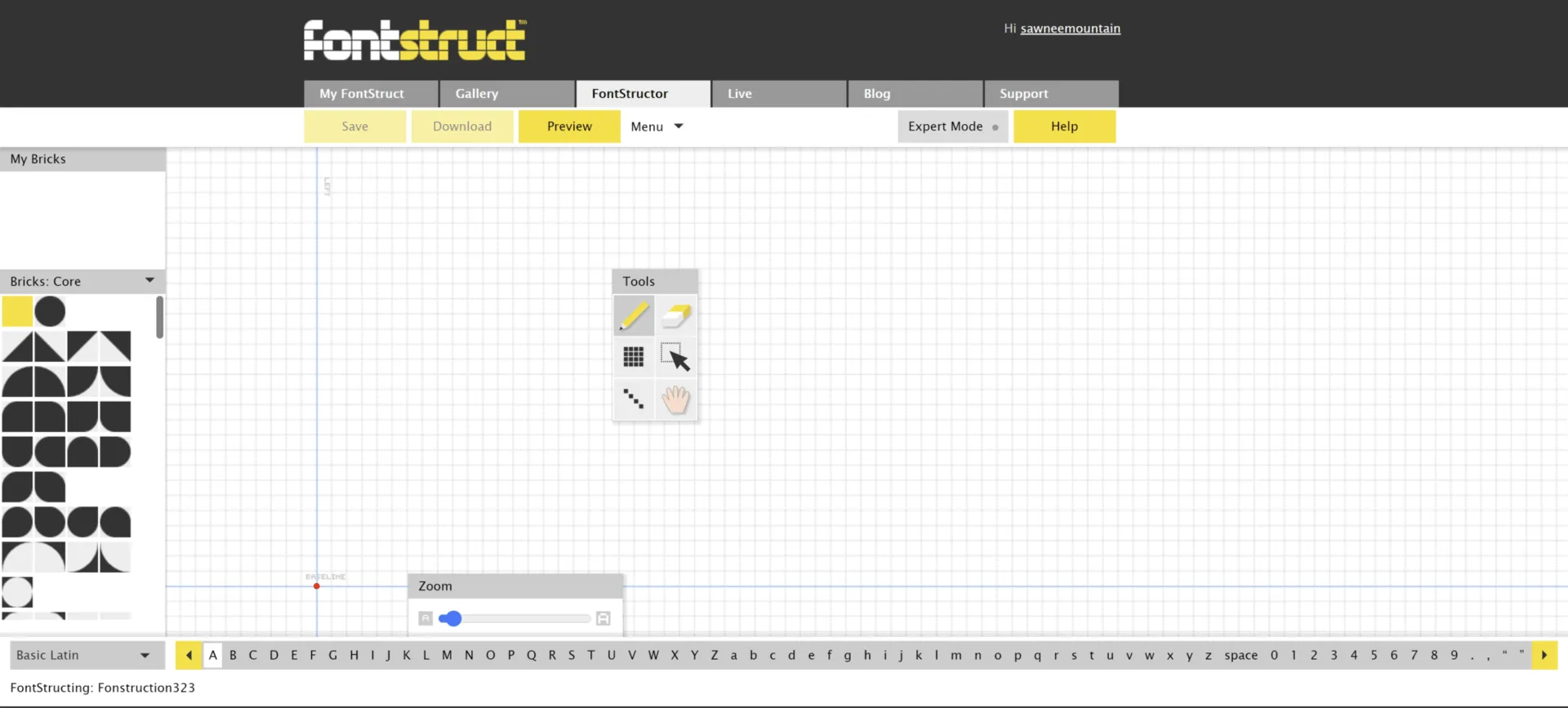Click the bricks palette scrollbar
1568x708 pixels.
pyautogui.click(x=159, y=317)
